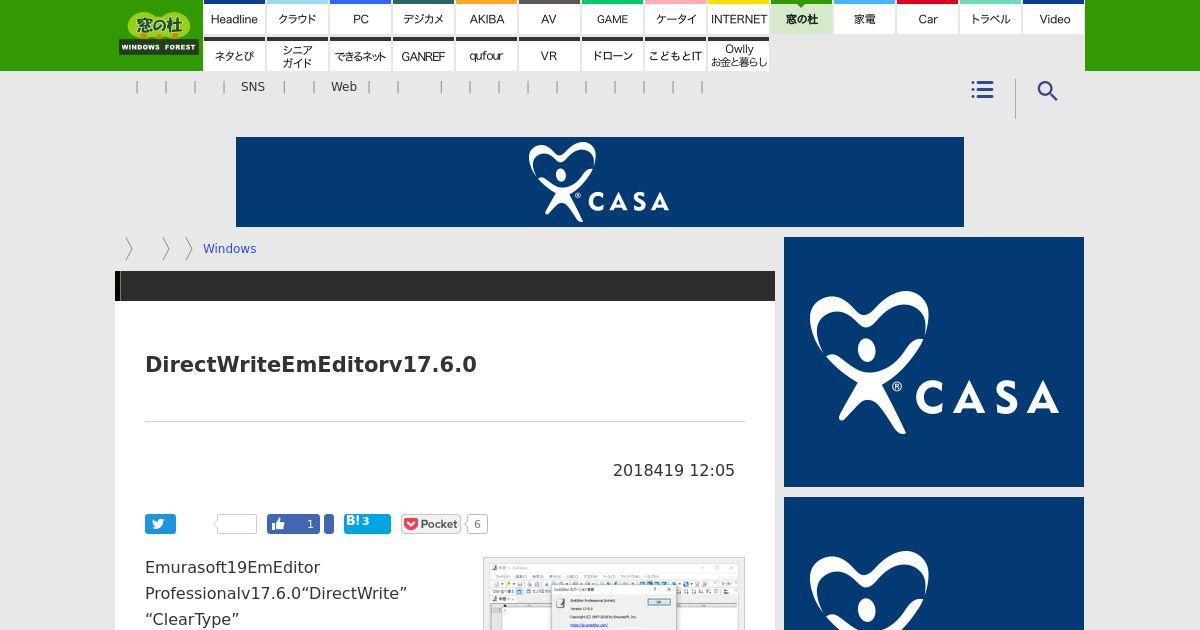Go to the こどもとIT tab
The image size is (1200, 630).
(675, 55)
